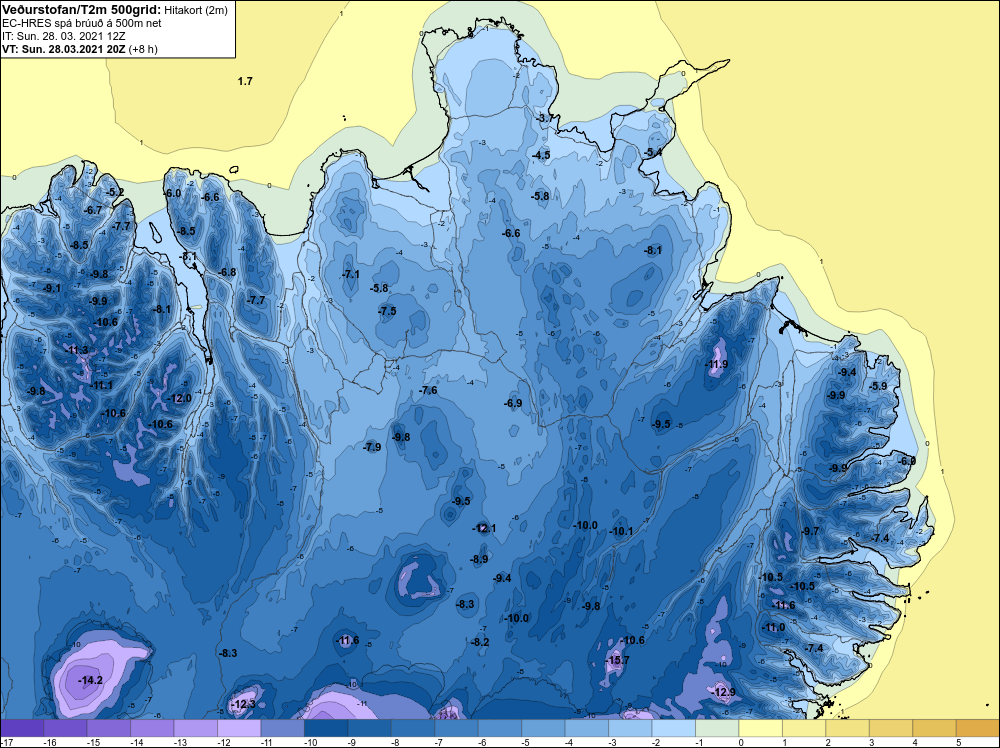Select the -7.9 temperature label
The width and height of the screenshot is (1000, 748).
[x=372, y=447]
